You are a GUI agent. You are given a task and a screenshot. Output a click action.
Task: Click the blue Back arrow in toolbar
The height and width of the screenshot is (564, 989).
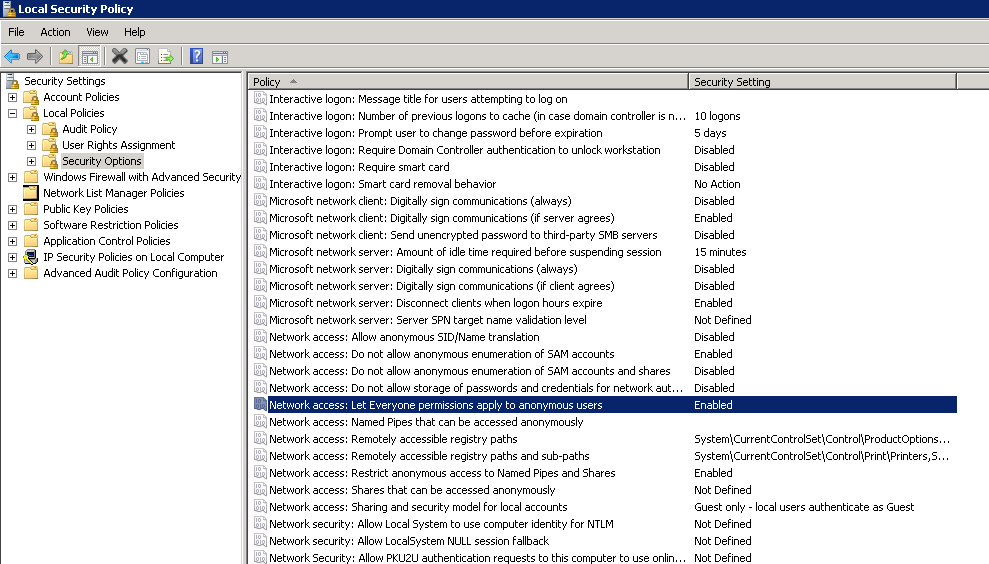tap(12, 56)
